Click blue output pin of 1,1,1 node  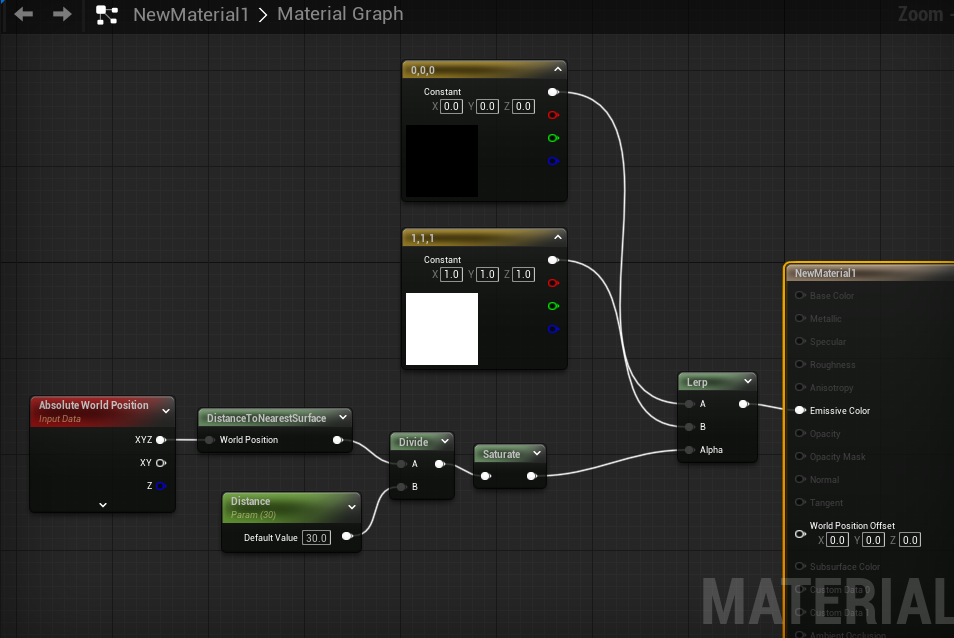(x=552, y=329)
